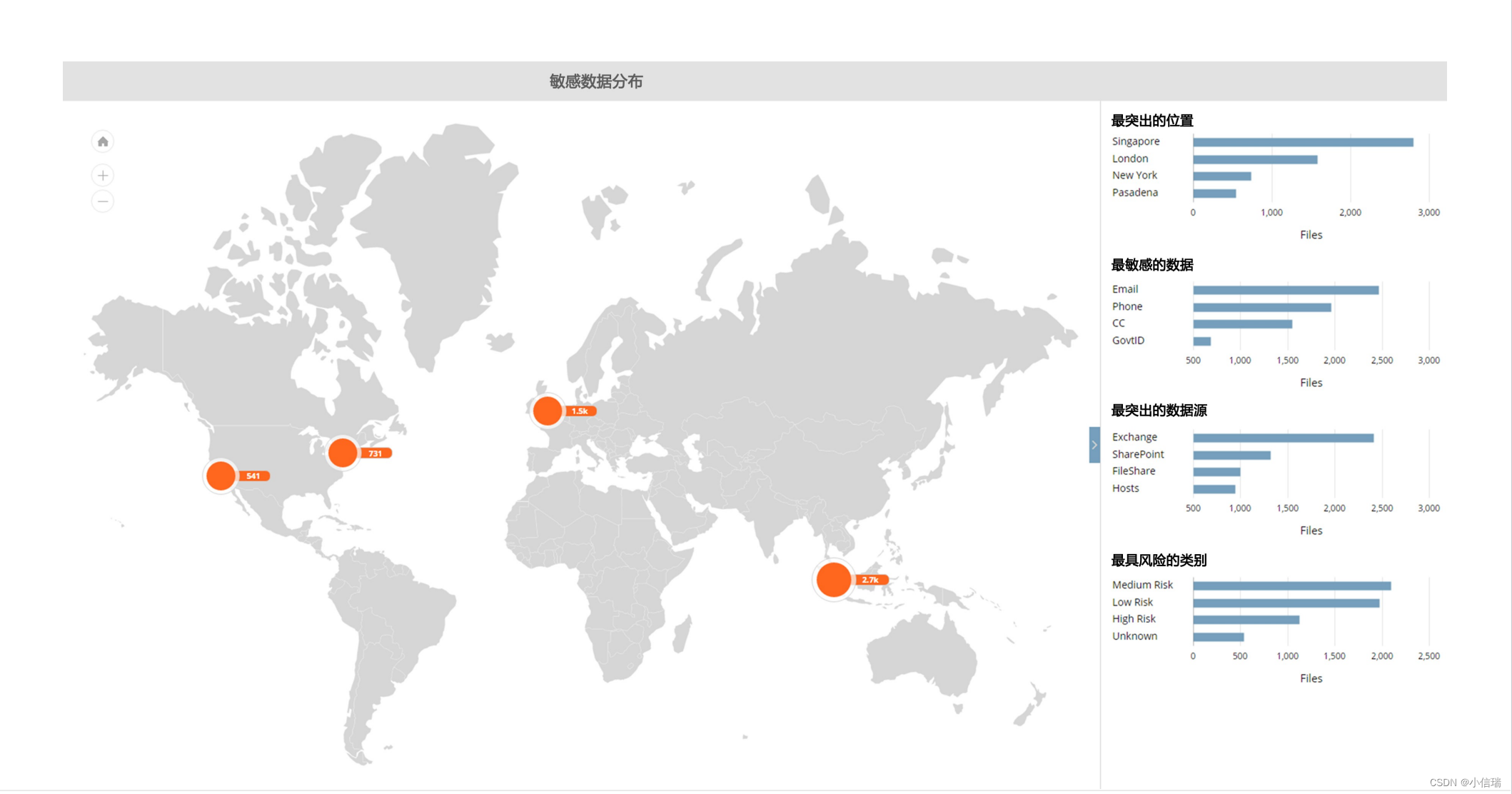Click the Hosts bar in data sources chart
Screen dimensions: 1512x794
click(1214, 488)
